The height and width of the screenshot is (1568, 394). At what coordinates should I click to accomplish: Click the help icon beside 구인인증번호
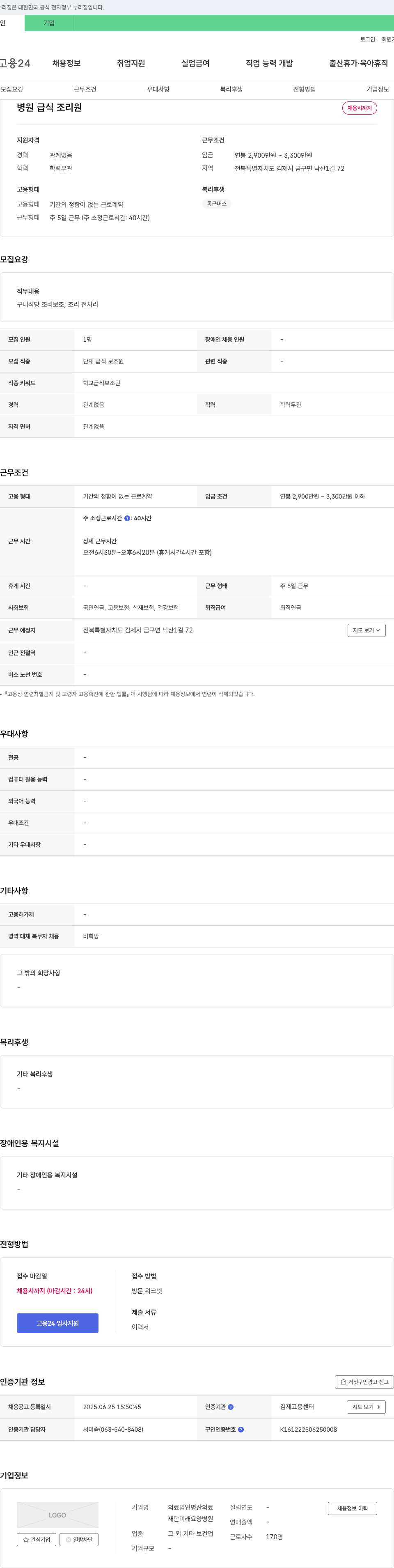(241, 1429)
